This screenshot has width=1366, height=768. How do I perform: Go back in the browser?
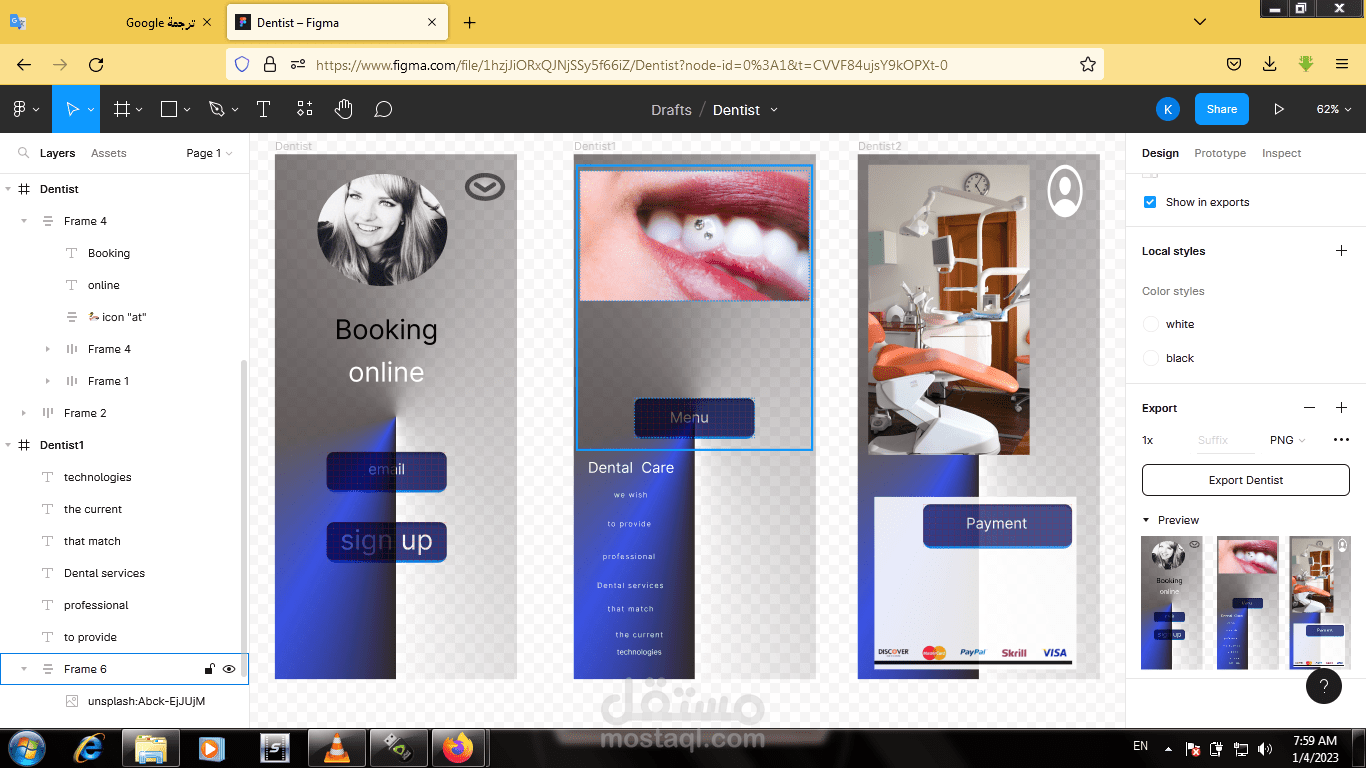(24, 65)
